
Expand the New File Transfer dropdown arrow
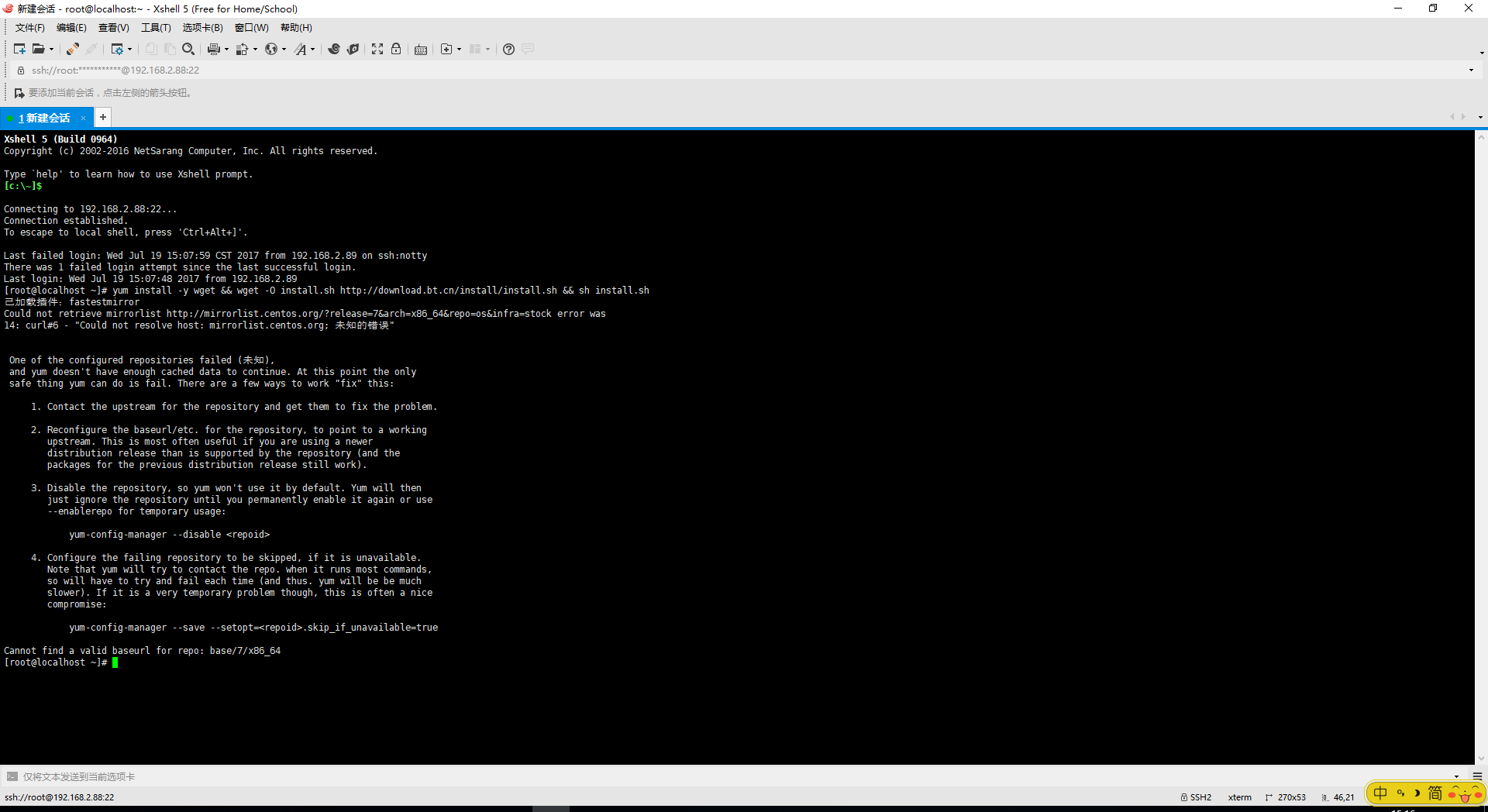point(459,49)
